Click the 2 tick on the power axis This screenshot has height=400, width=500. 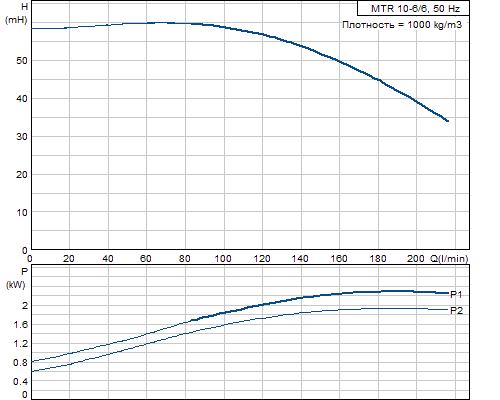point(25,306)
